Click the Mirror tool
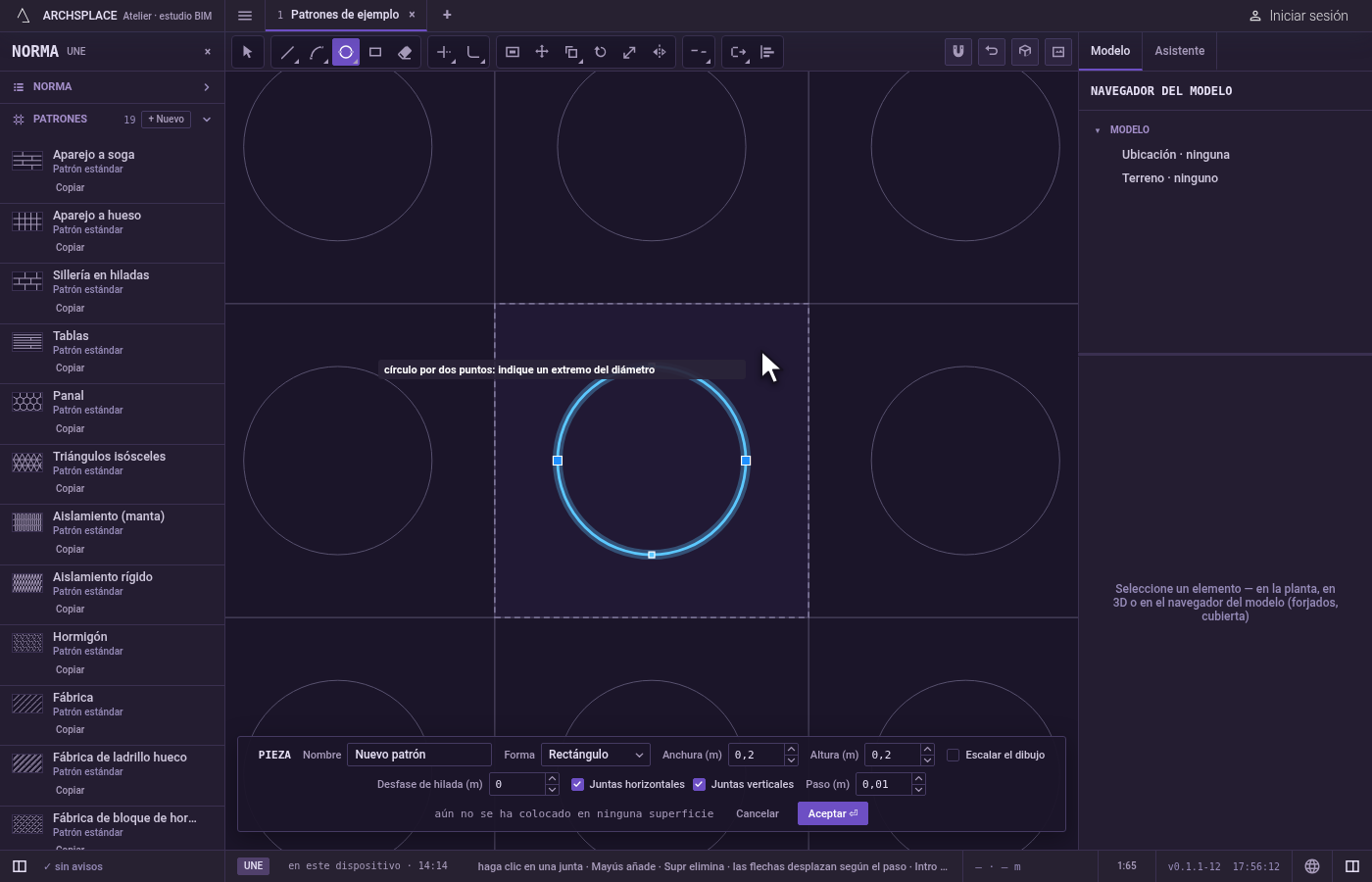Viewport: 1372px width, 882px height. [x=660, y=52]
